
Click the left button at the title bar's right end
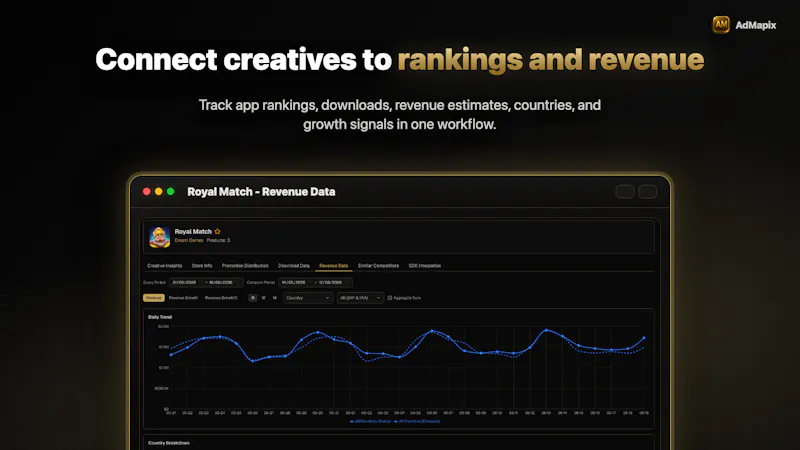[624, 192]
